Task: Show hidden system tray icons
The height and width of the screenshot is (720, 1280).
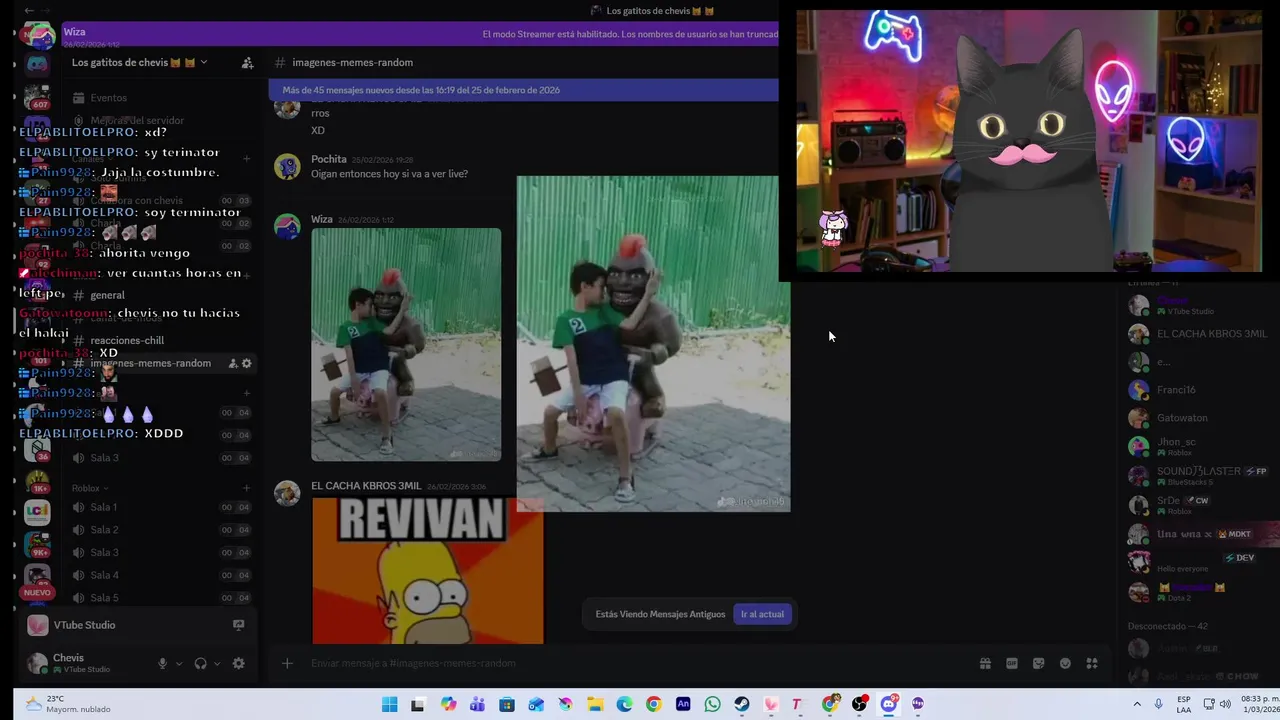Action: tap(1137, 704)
